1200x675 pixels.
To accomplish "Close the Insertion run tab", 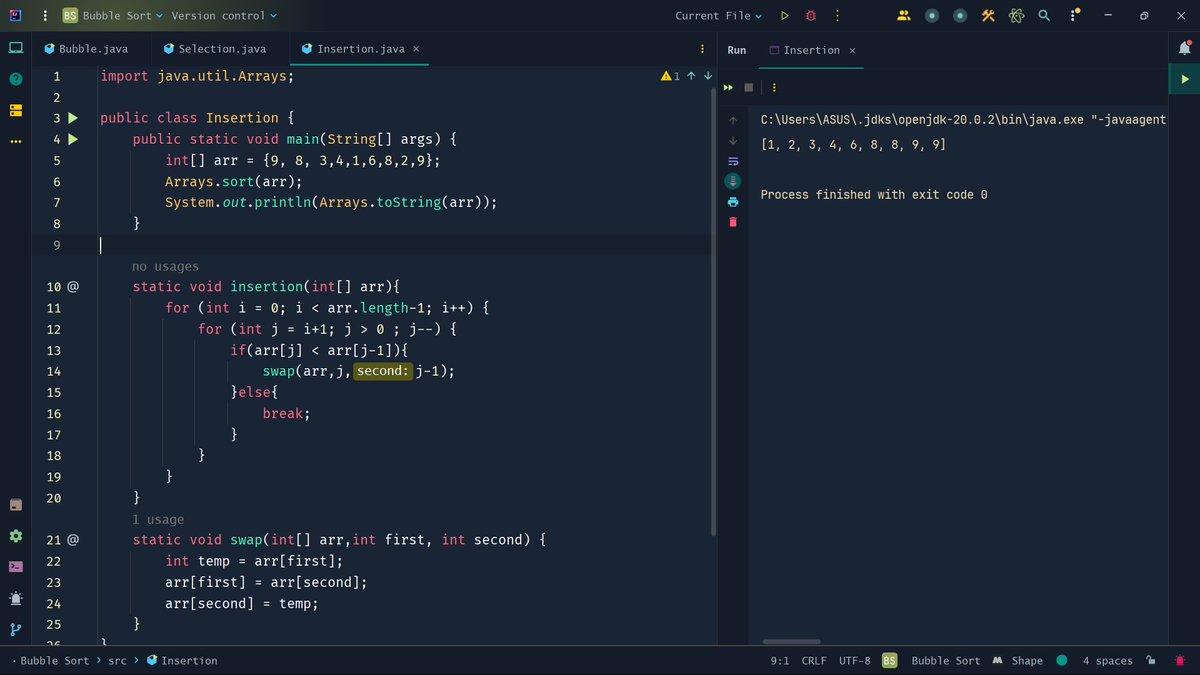I will (852, 50).
